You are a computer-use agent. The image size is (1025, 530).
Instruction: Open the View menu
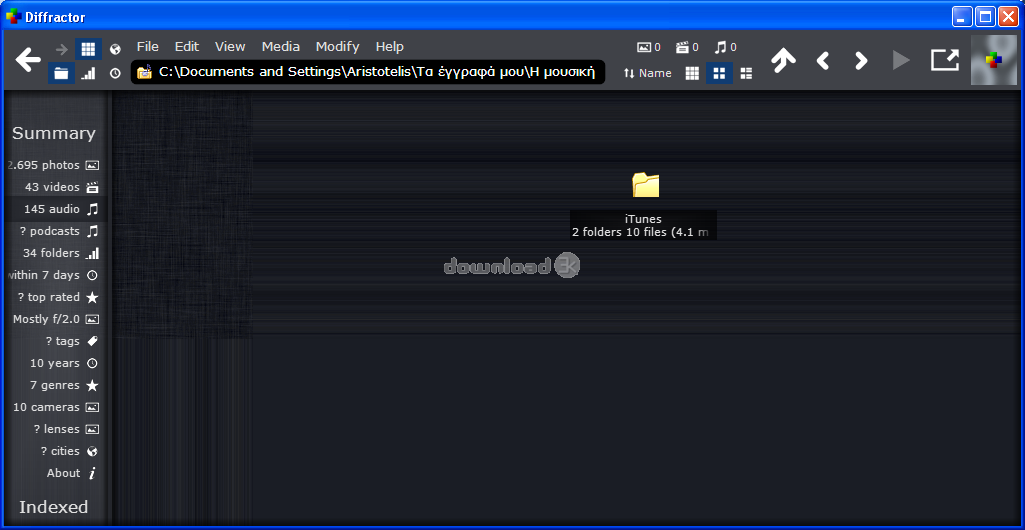tap(230, 46)
